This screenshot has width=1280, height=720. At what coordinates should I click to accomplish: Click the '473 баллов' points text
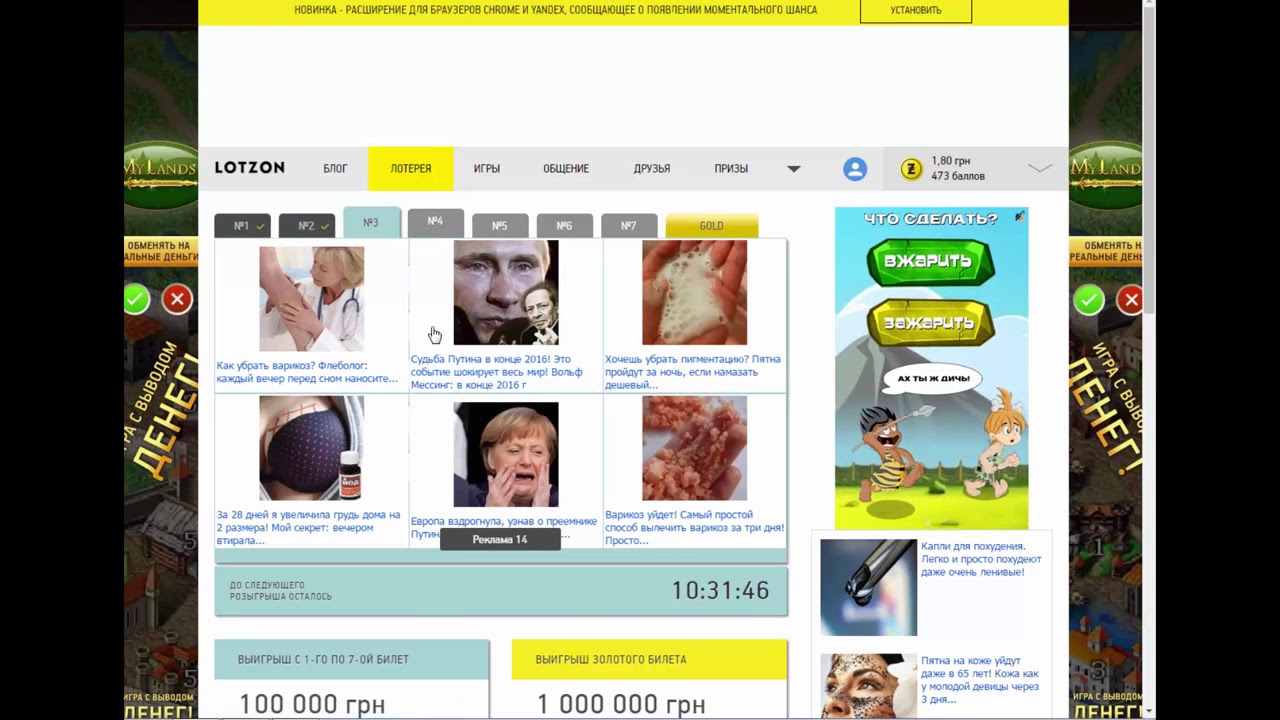coord(958,176)
